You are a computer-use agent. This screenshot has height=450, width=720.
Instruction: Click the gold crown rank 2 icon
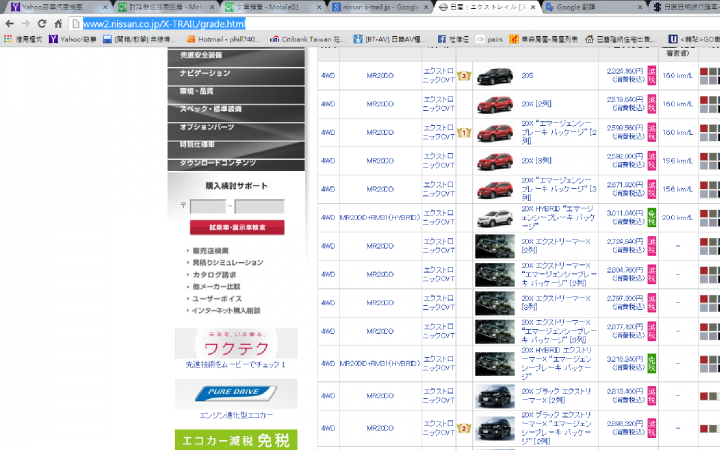pyautogui.click(x=464, y=428)
